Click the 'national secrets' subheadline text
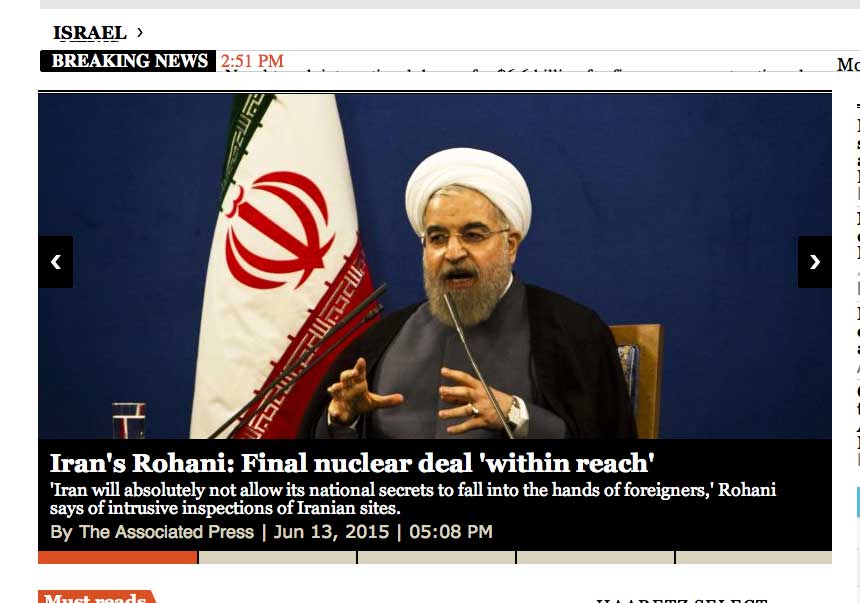860x603 pixels. coord(412,498)
